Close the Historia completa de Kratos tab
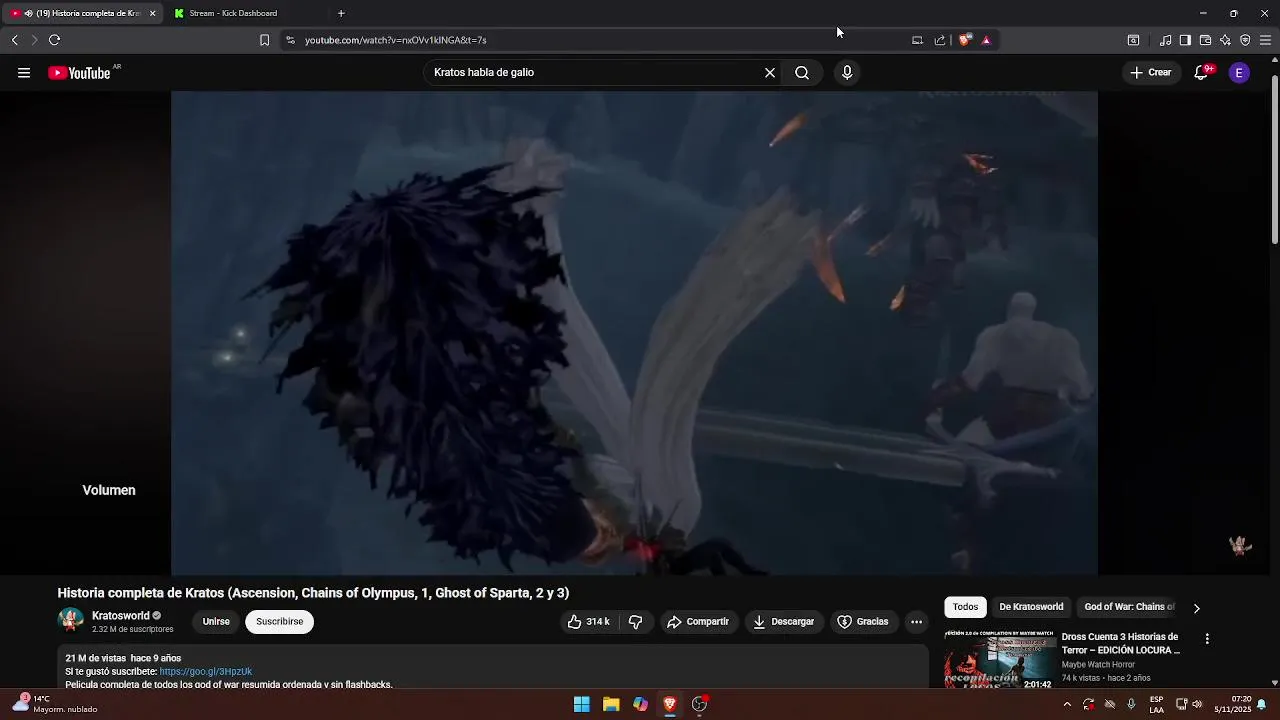The width and height of the screenshot is (1280, 720). (152, 13)
